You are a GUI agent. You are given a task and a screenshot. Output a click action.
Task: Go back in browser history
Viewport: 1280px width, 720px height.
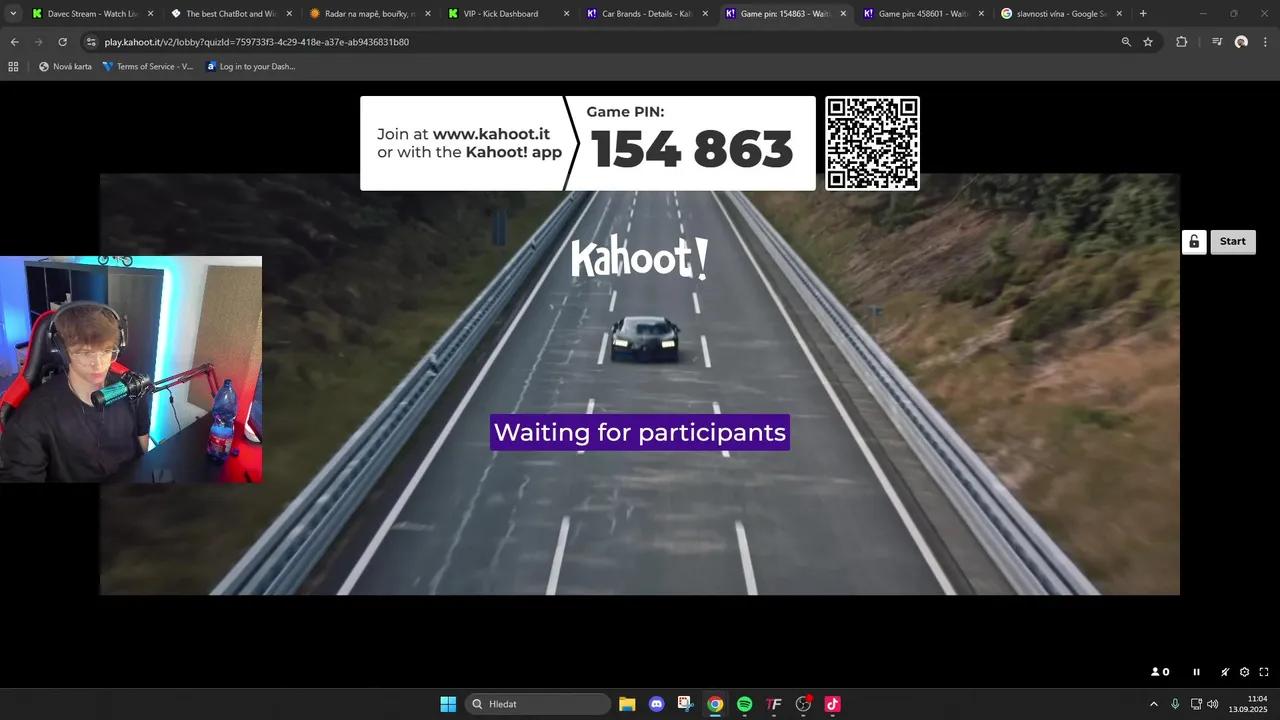pyautogui.click(x=14, y=42)
